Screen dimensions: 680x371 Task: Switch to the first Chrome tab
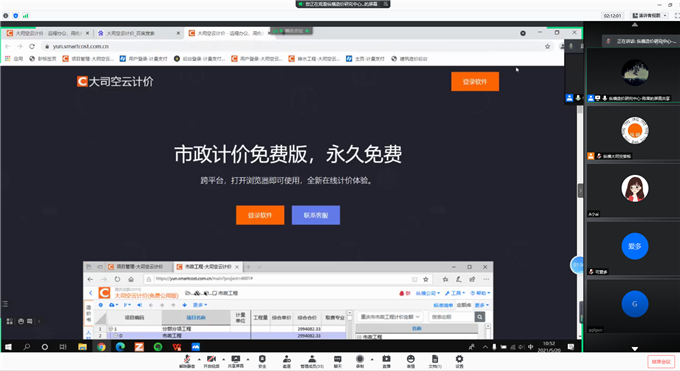coord(48,33)
